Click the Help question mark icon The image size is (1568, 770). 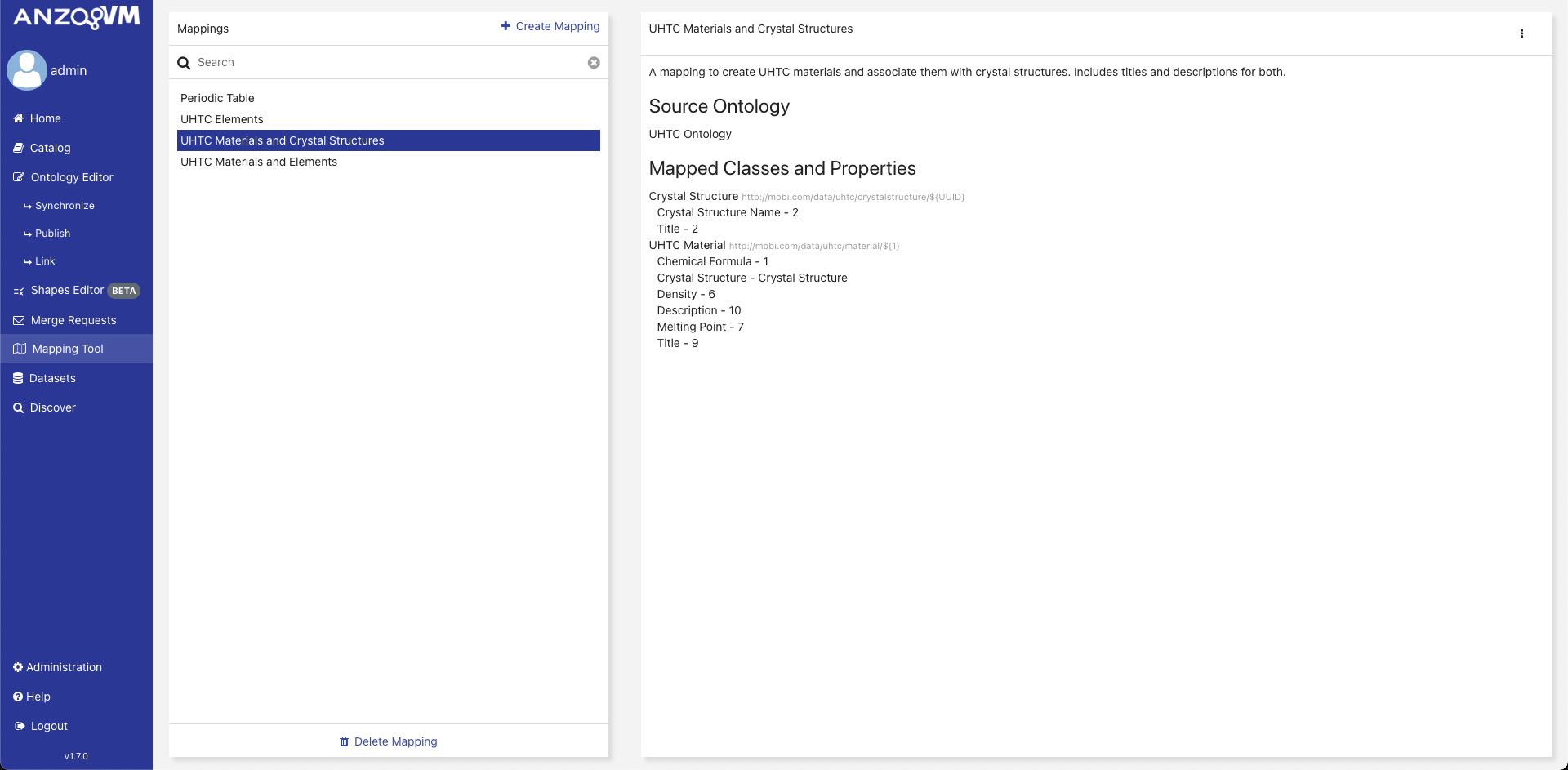pyautogui.click(x=18, y=697)
